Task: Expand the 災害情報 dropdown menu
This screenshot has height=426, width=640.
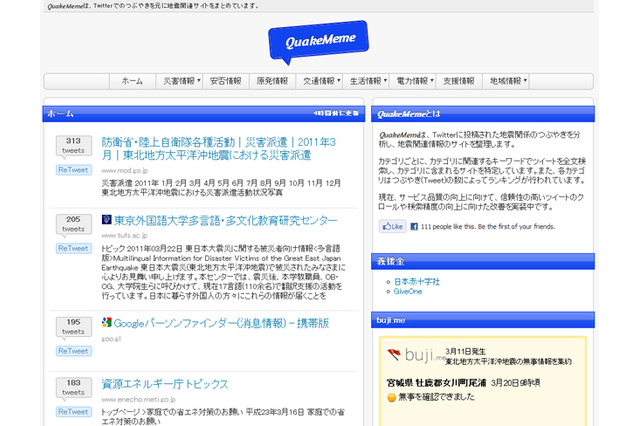Action: 180,81
